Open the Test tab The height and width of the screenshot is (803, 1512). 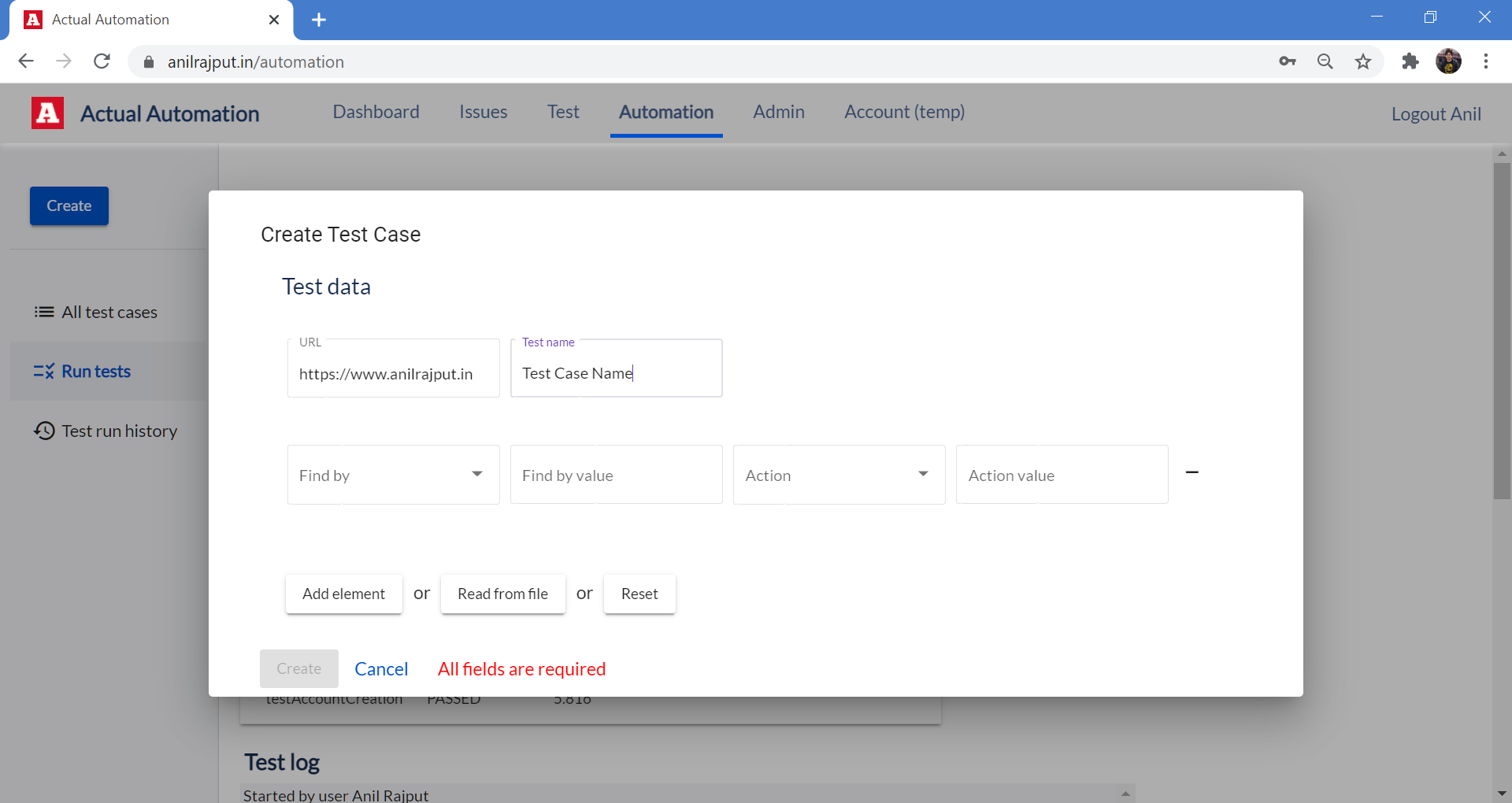coord(563,112)
